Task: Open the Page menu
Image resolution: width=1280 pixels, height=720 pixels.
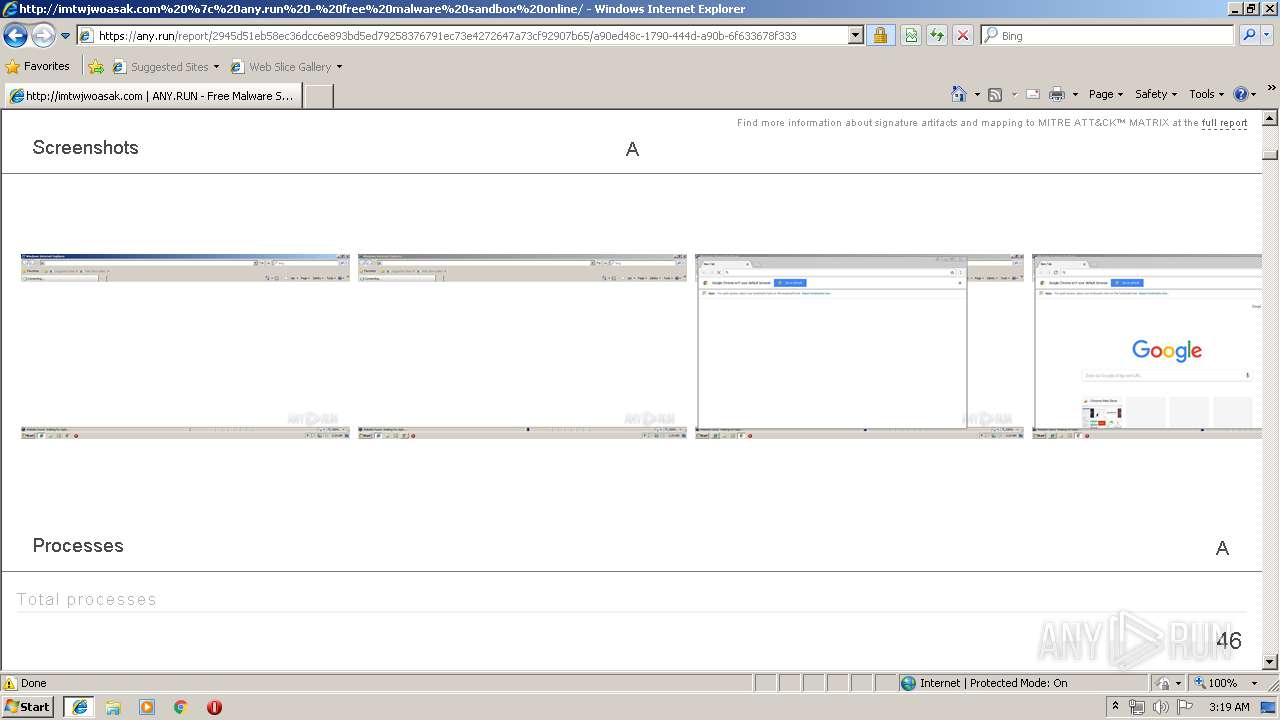Action: [x=1105, y=94]
